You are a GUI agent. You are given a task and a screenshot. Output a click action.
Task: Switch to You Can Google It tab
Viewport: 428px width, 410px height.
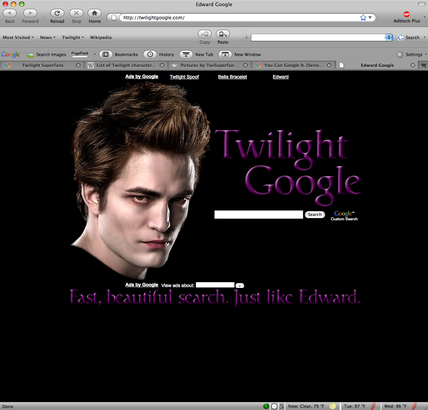coord(293,65)
